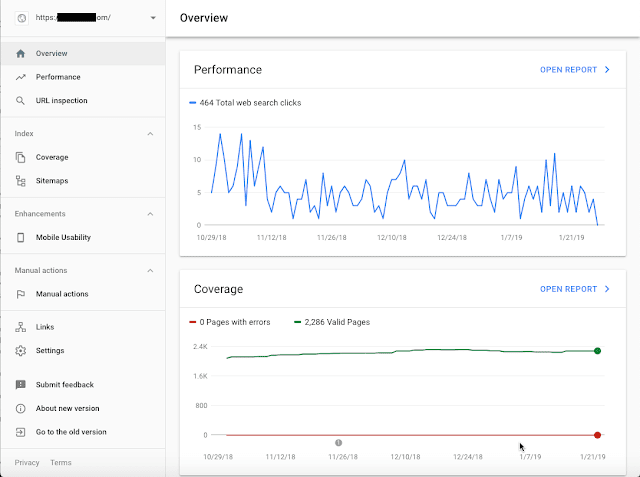Screen dimensions: 640x477
Task: Click the Coverage pages icon
Action: click(x=21, y=157)
